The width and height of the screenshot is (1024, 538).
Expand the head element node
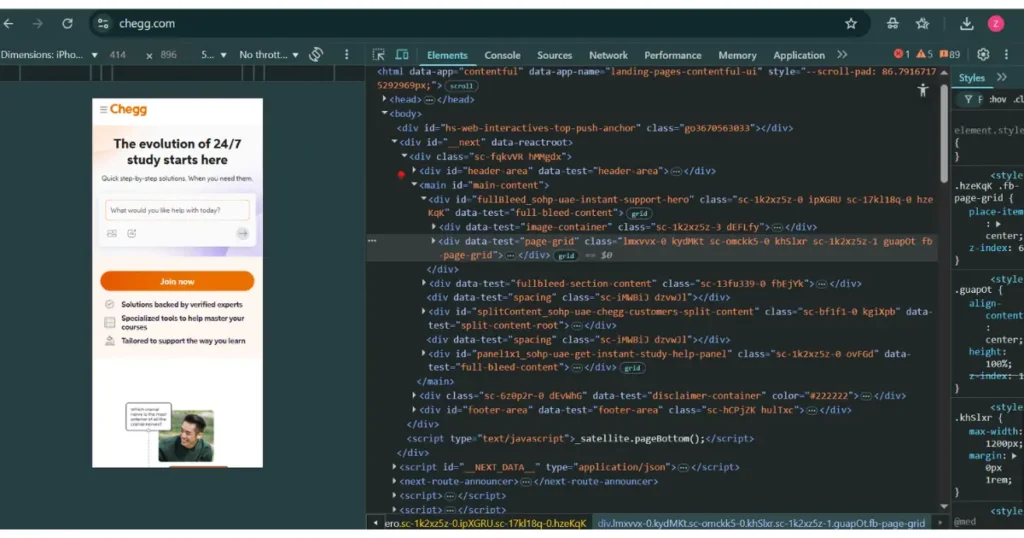click(385, 99)
